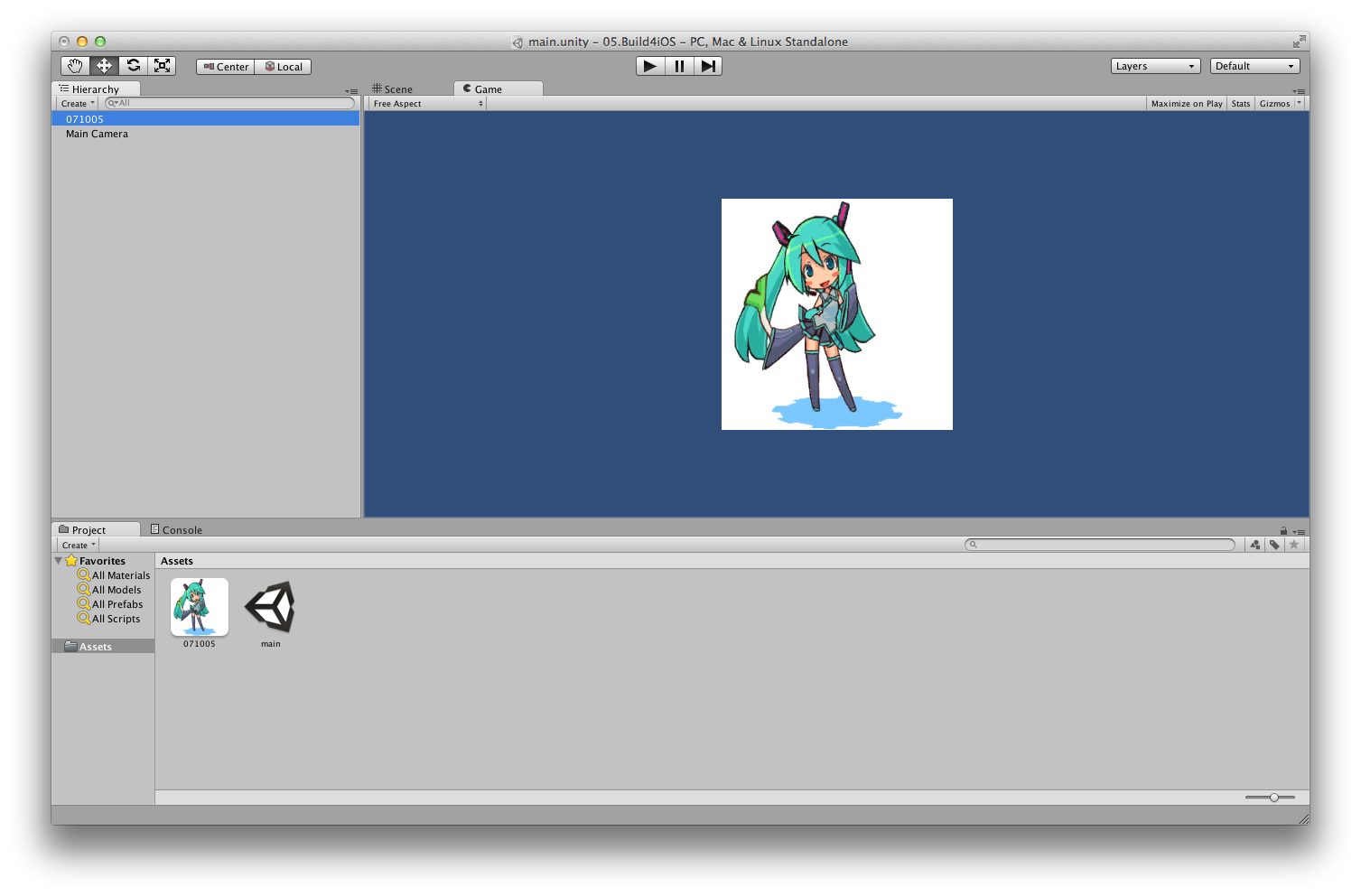Image resolution: width=1361 pixels, height=896 pixels.
Task: Click the Save Search star icon
Action: coord(1293,545)
